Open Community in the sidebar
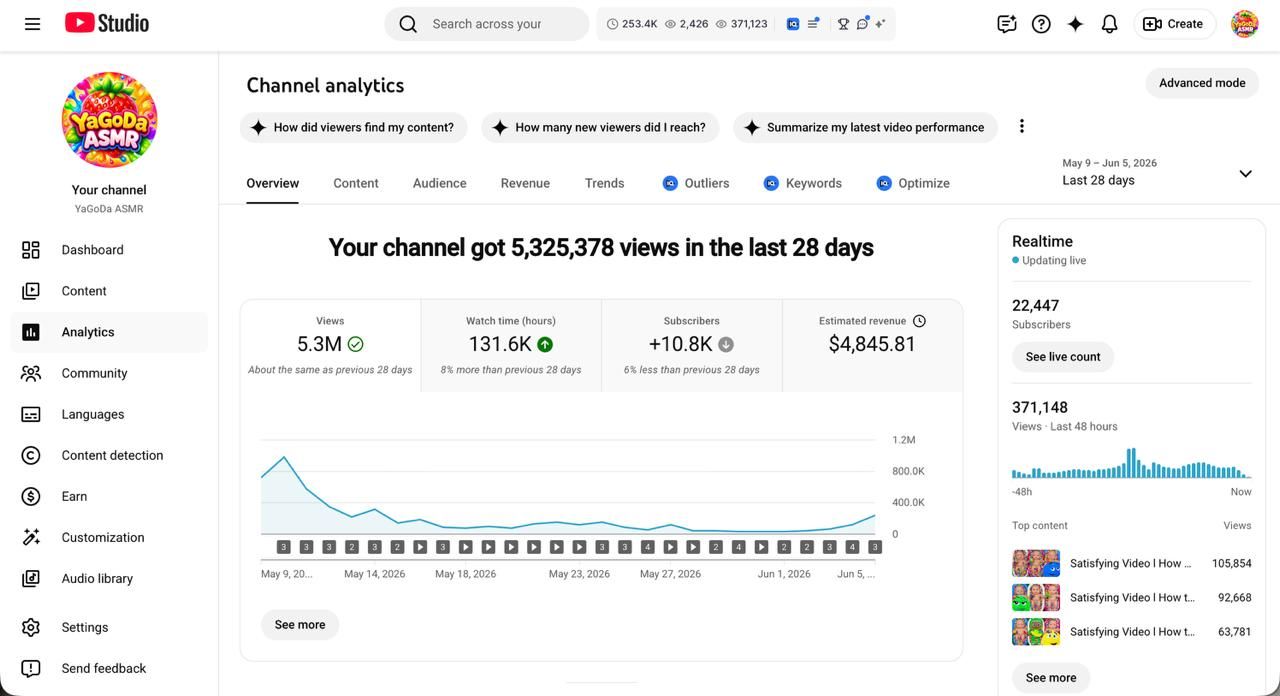 point(109,373)
